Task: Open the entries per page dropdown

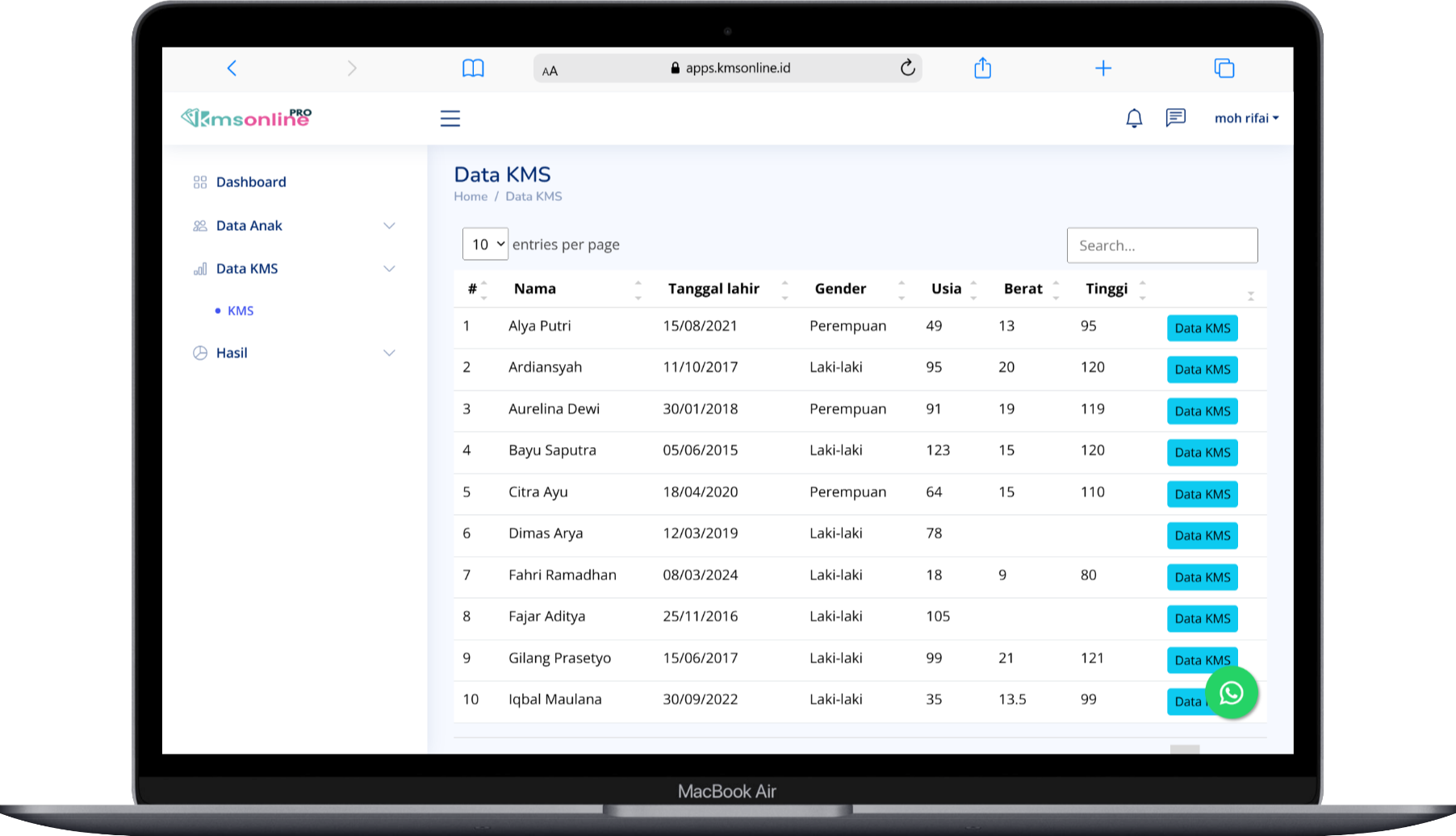Action: (x=485, y=245)
